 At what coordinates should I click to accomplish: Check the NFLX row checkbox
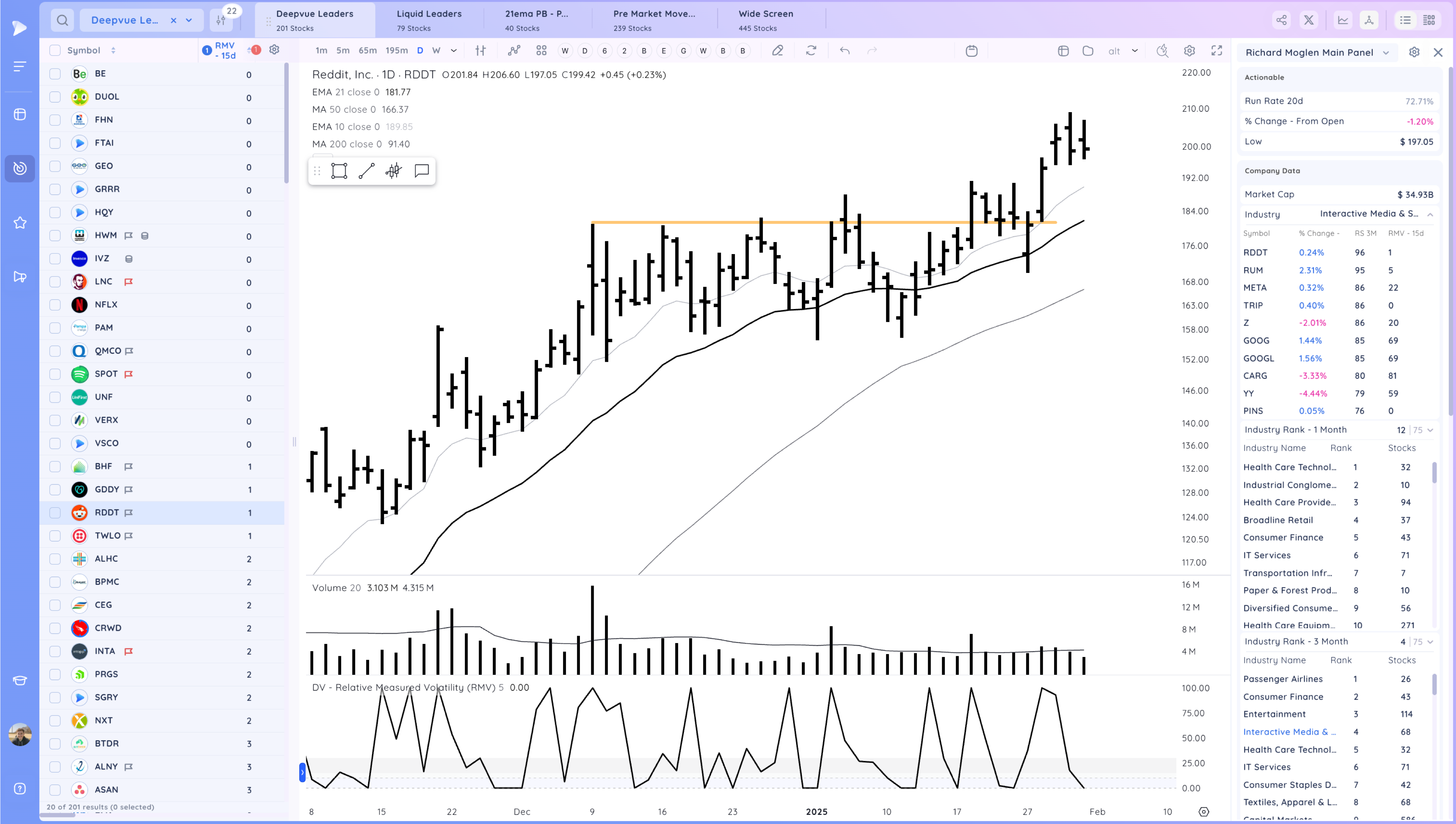tap(55, 305)
